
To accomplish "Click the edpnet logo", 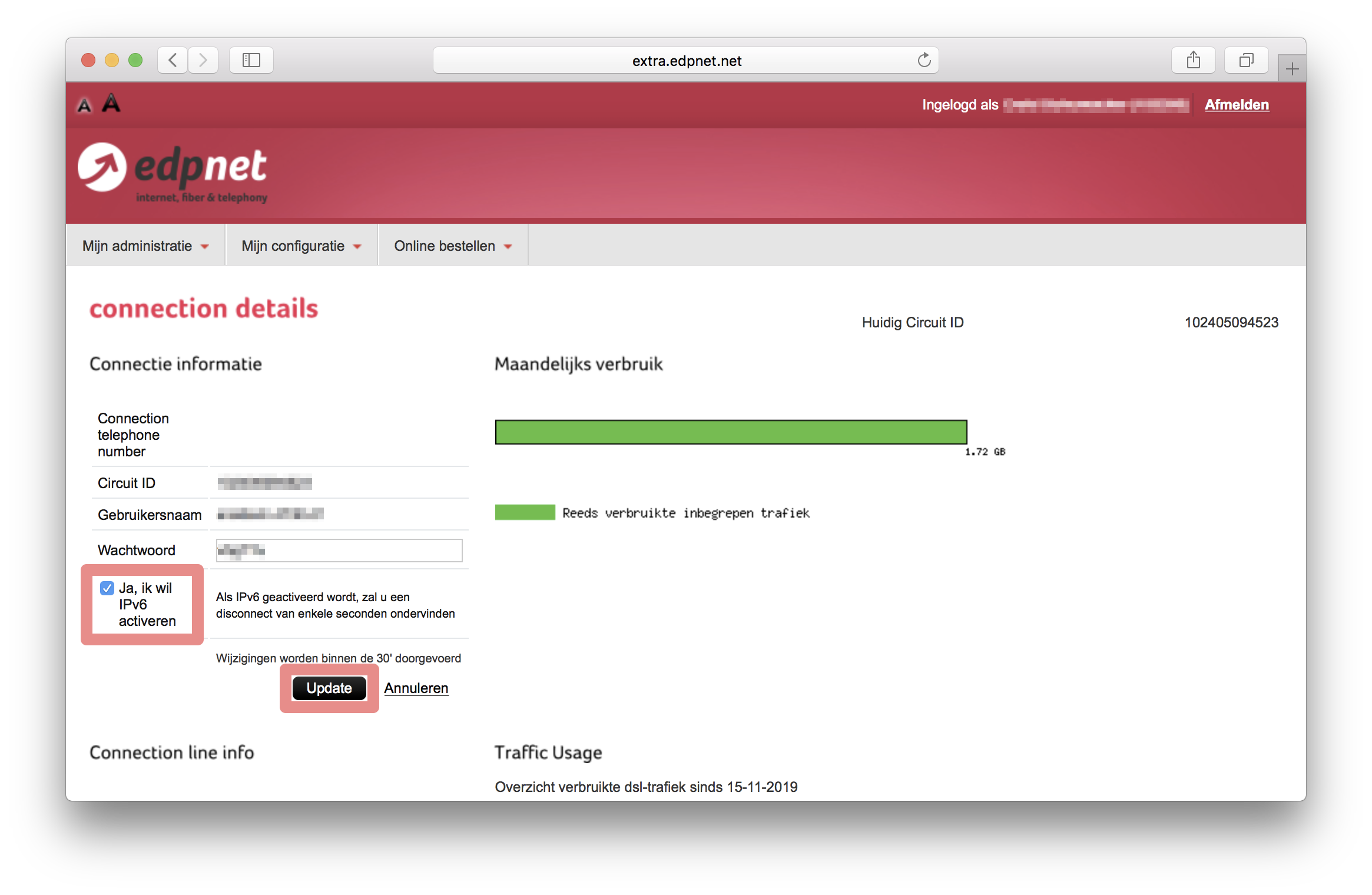I will pos(173,172).
